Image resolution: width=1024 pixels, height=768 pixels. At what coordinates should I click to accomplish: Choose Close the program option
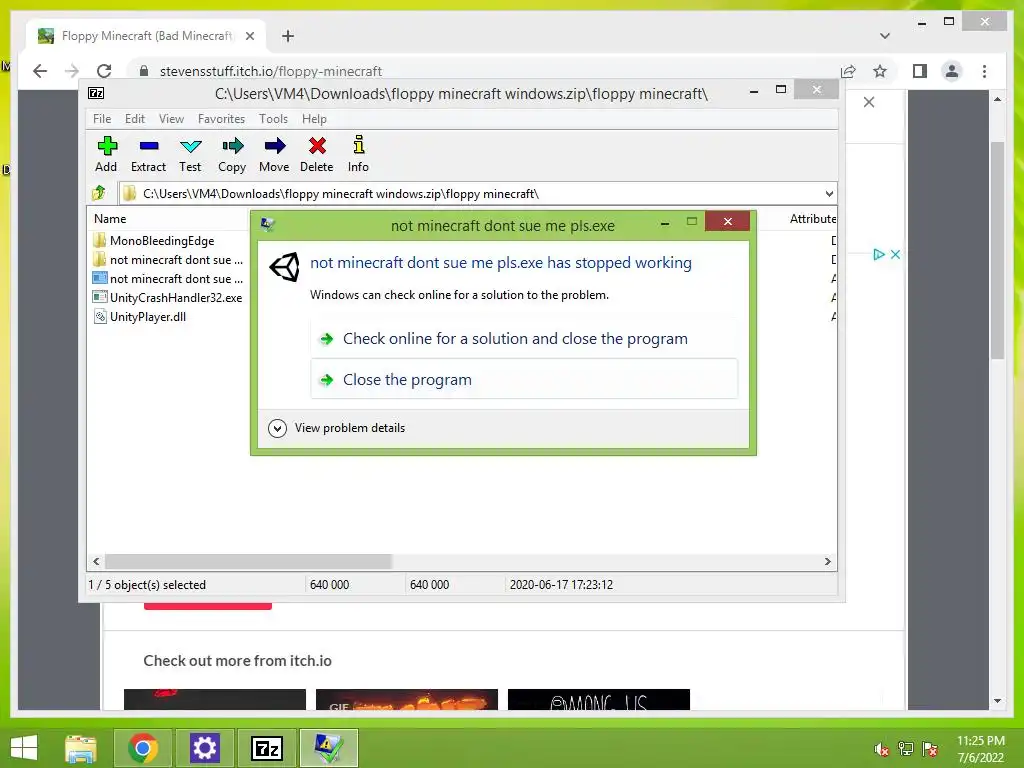pyautogui.click(x=524, y=379)
